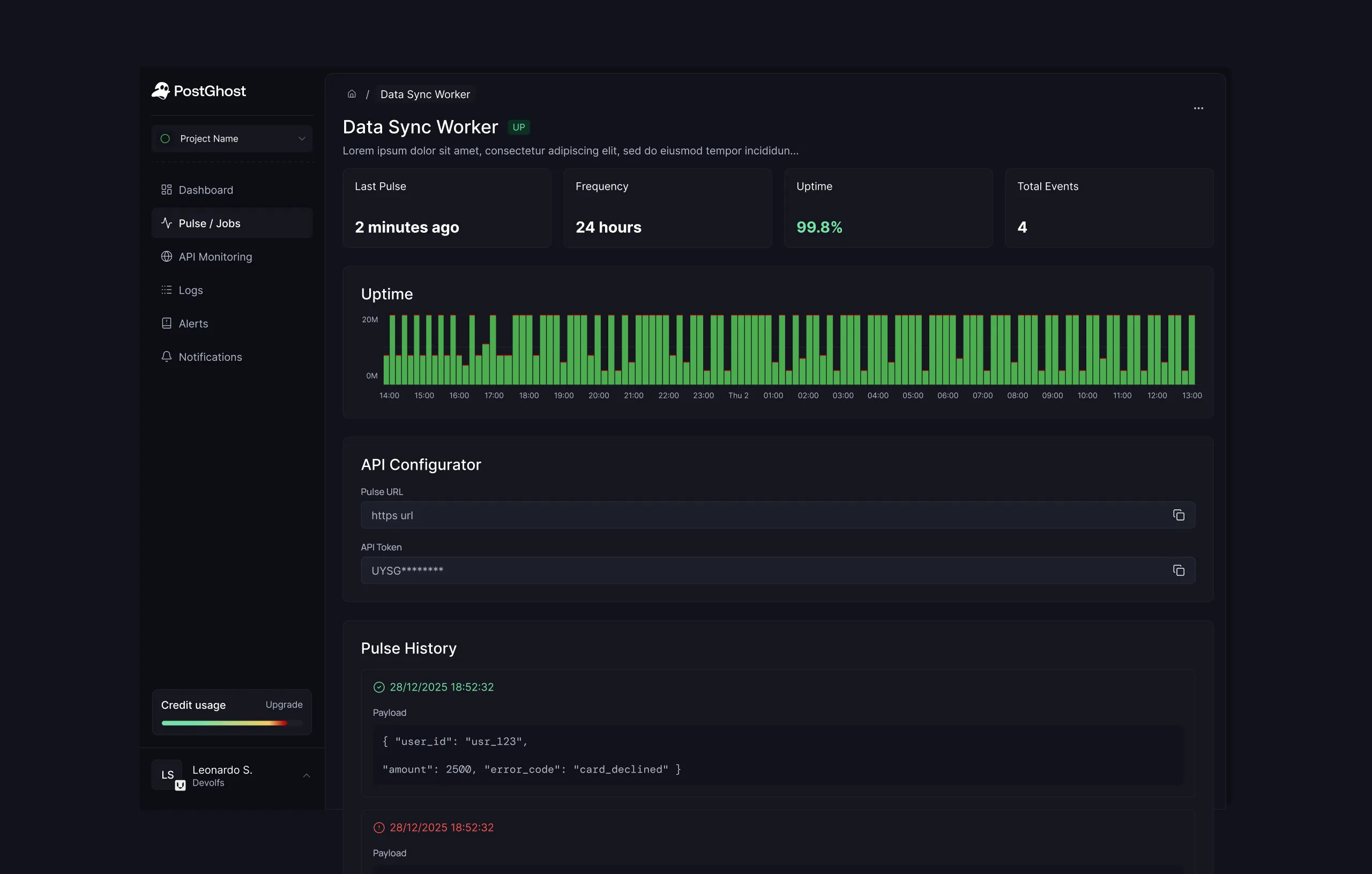Click the Thu 2 chart axis label
This screenshot has width=1372, height=874.
click(739, 396)
